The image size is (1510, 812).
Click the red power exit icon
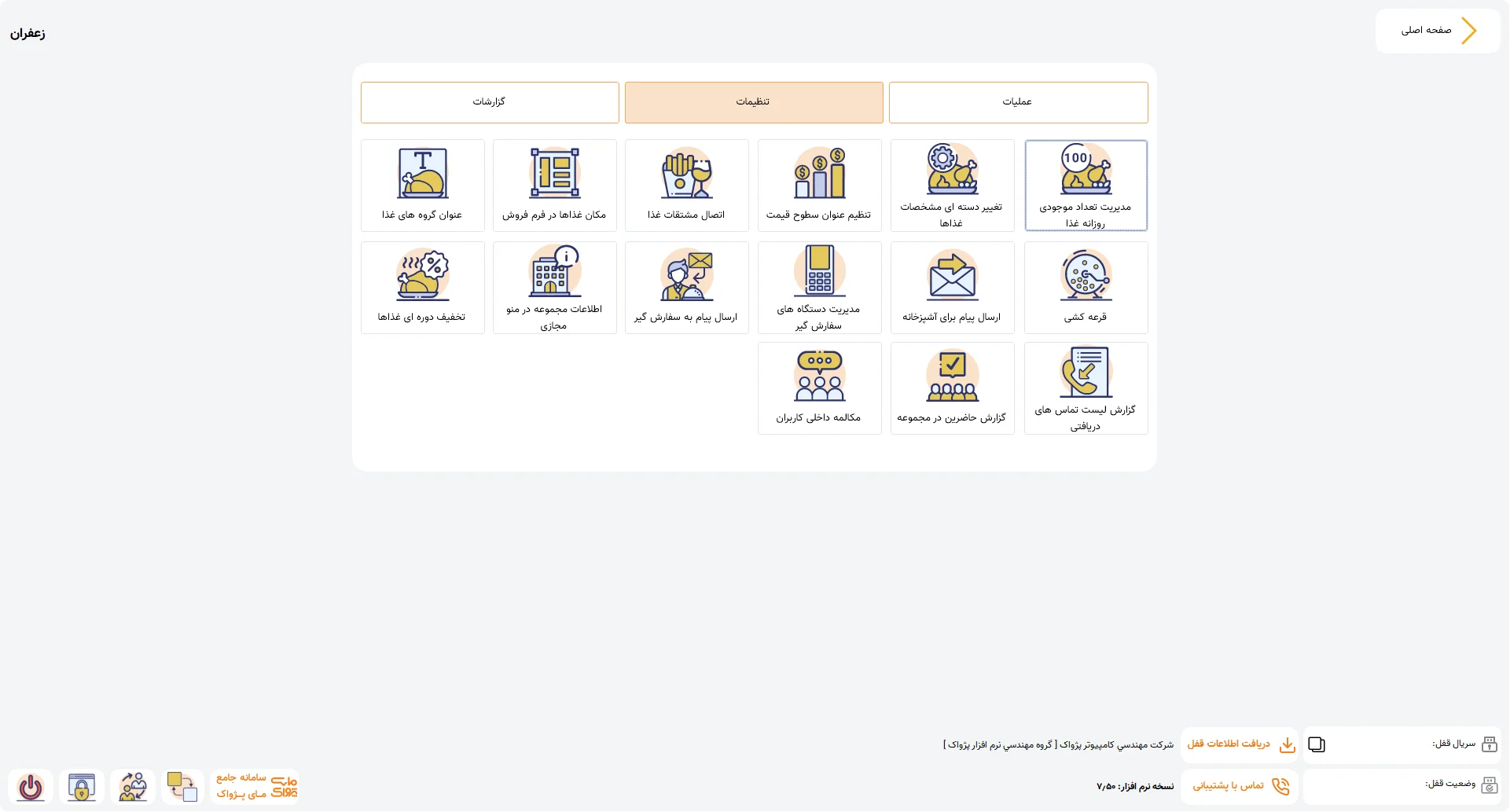pos(31,787)
